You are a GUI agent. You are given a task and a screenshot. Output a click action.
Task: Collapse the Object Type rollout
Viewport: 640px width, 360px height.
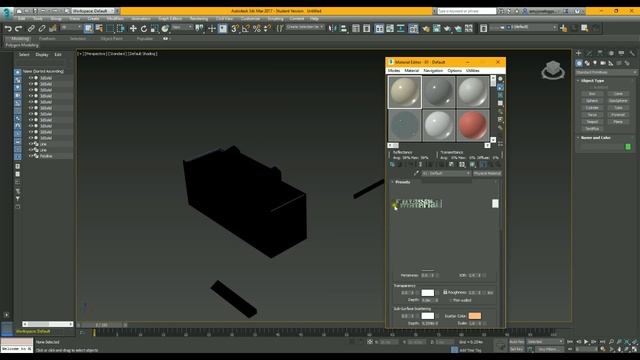[x=592, y=81]
